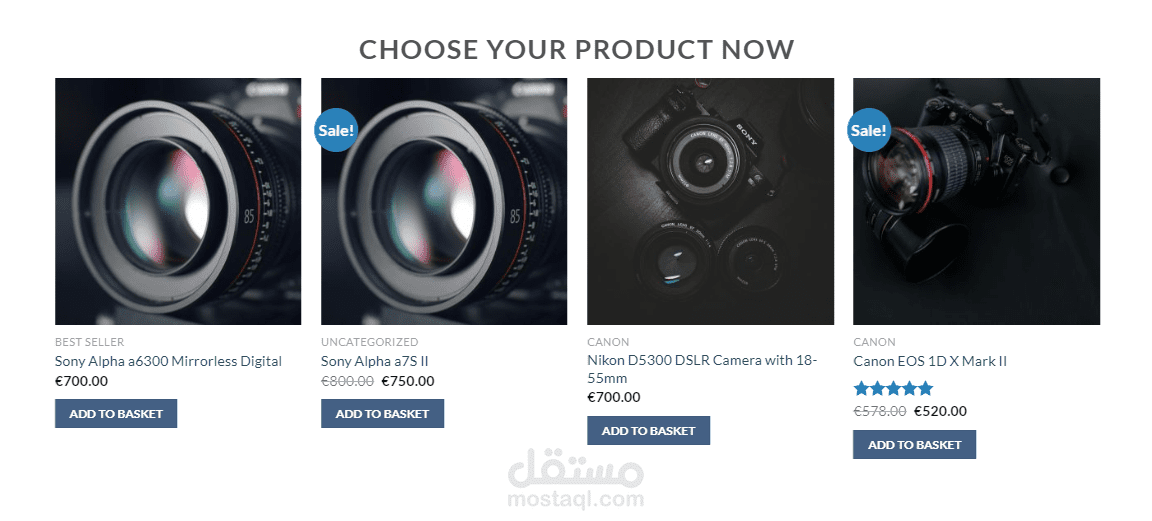Select the Best Seller category label

(90, 342)
